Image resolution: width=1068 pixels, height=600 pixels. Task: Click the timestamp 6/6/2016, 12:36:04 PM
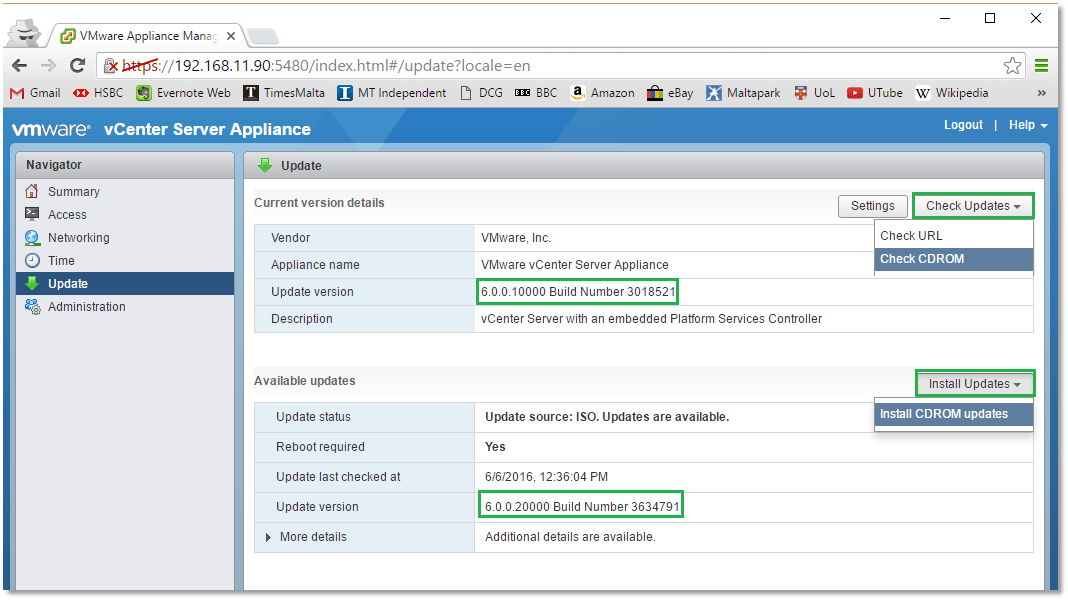546,477
